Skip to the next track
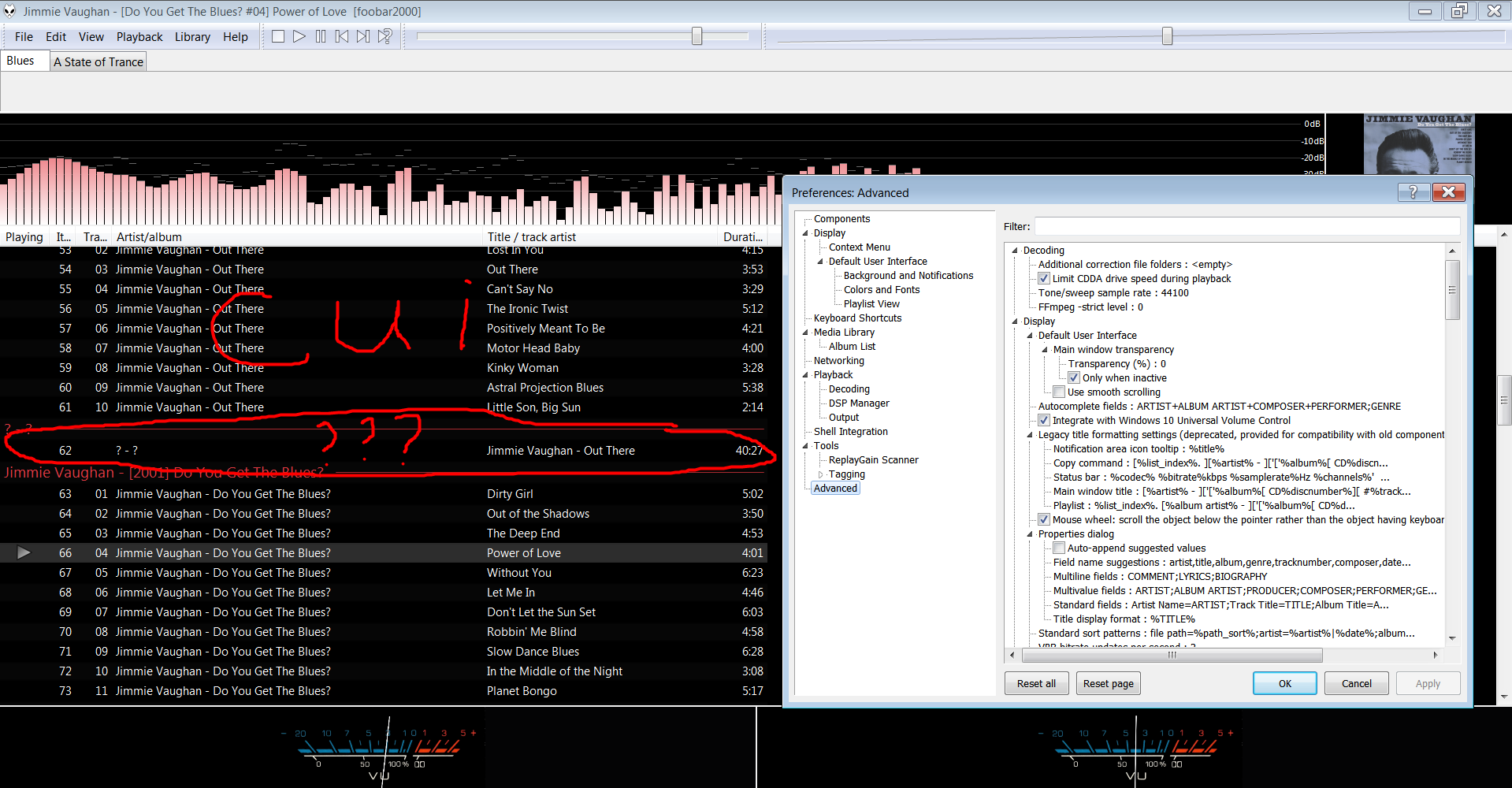The height and width of the screenshot is (788, 1512). tap(363, 36)
